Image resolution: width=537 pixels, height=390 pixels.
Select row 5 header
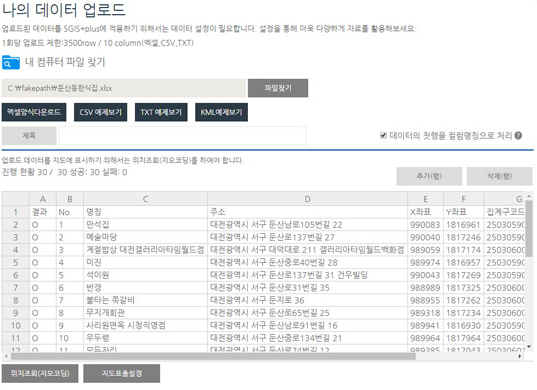point(15,262)
